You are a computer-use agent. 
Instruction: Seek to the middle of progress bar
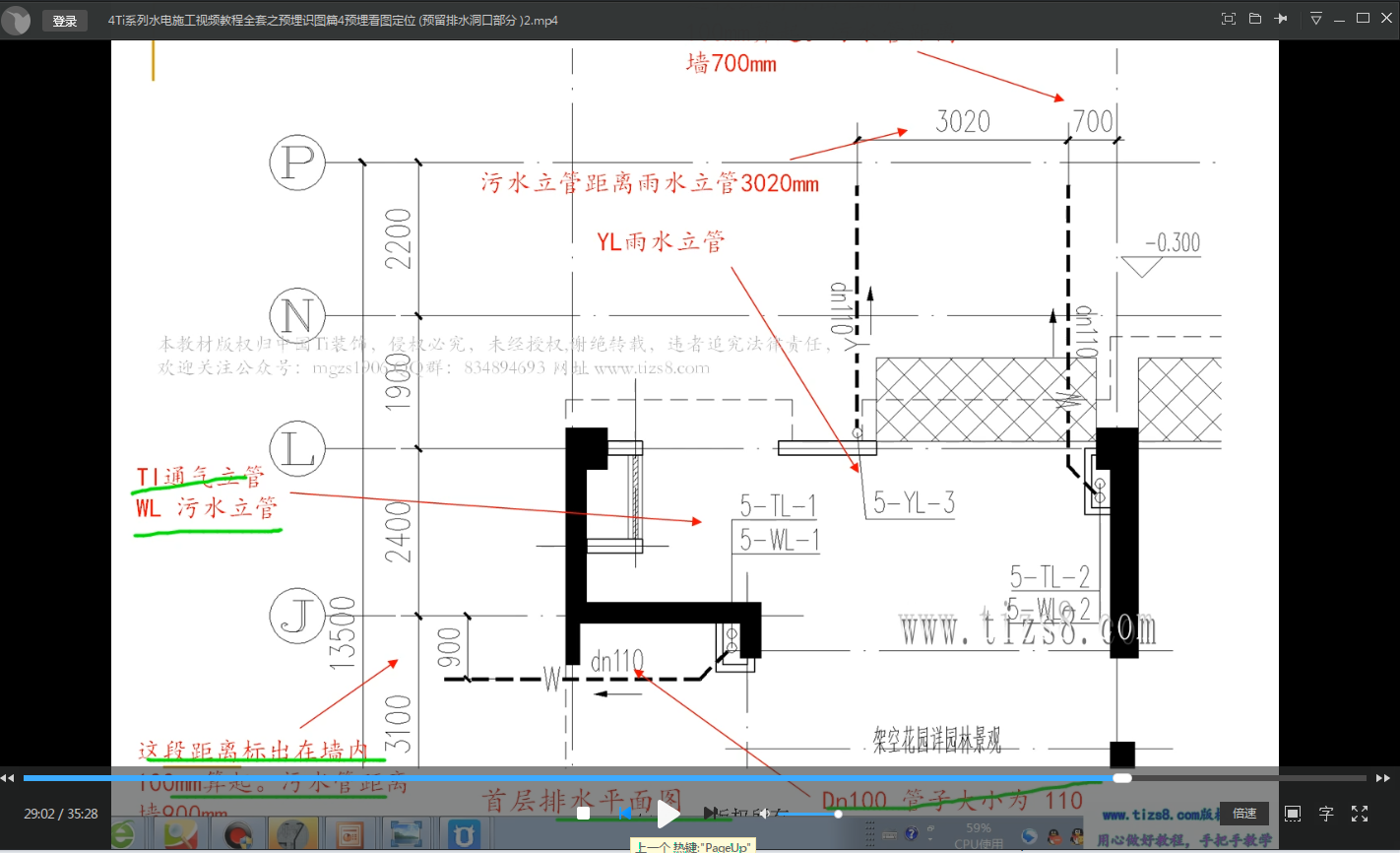[x=694, y=778]
